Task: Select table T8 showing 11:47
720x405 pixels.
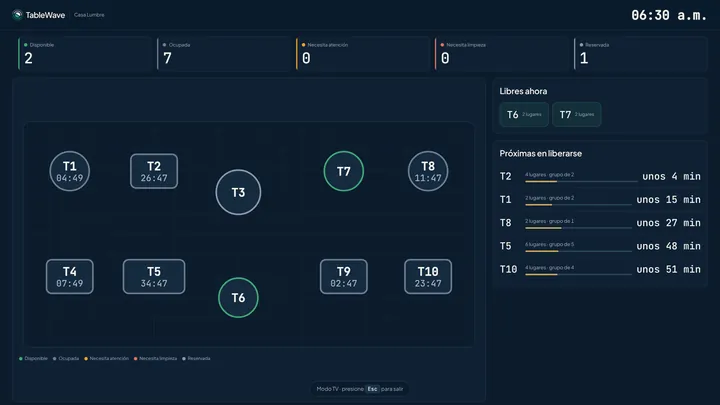Action: click(x=428, y=171)
